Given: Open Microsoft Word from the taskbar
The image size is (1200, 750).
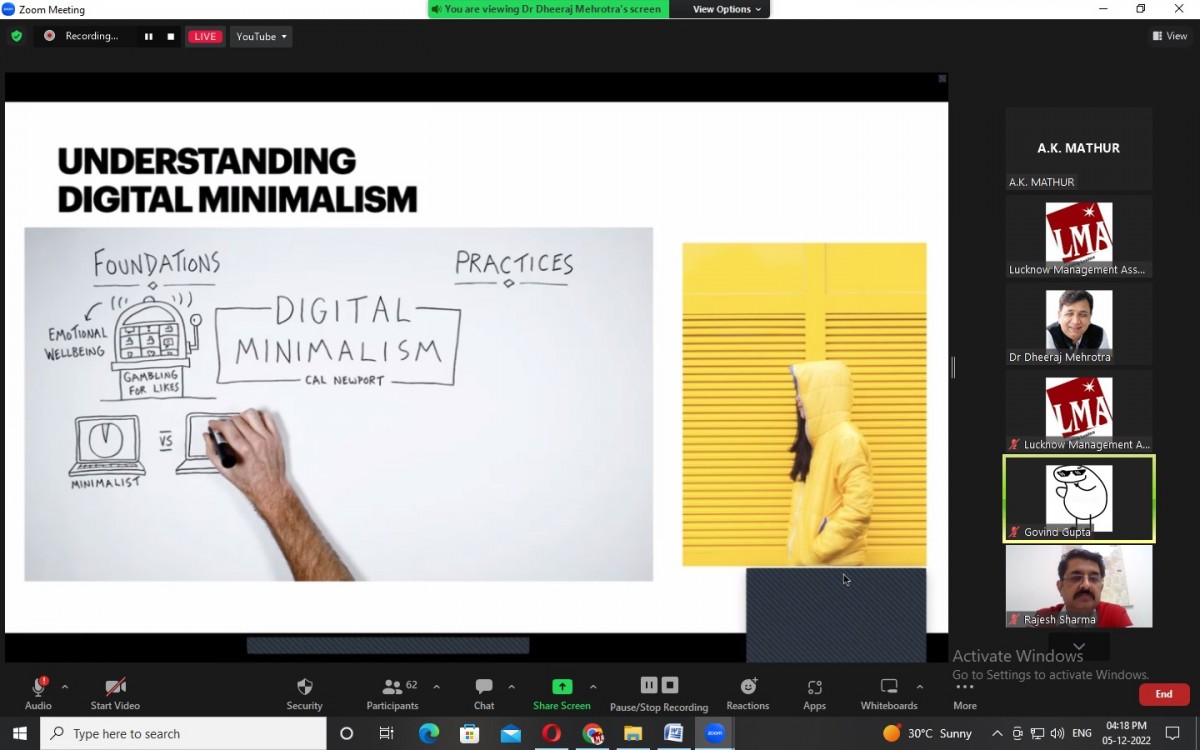Looking at the screenshot, I should click(674, 733).
